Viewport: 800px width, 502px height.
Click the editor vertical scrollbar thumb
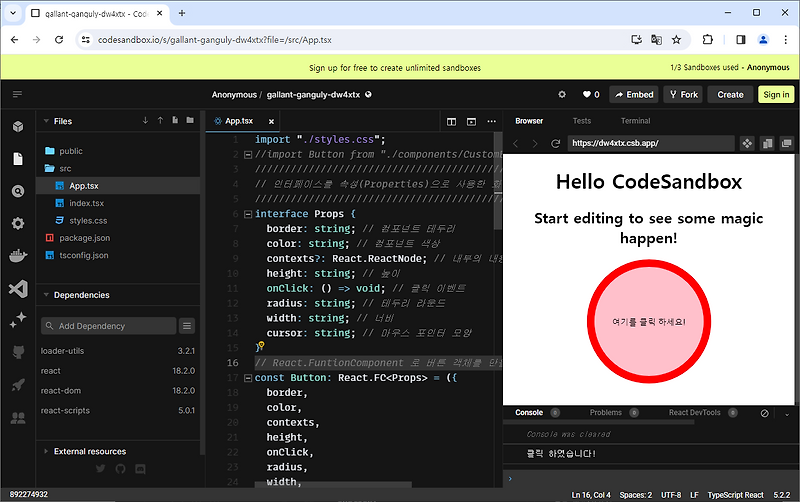(498, 182)
